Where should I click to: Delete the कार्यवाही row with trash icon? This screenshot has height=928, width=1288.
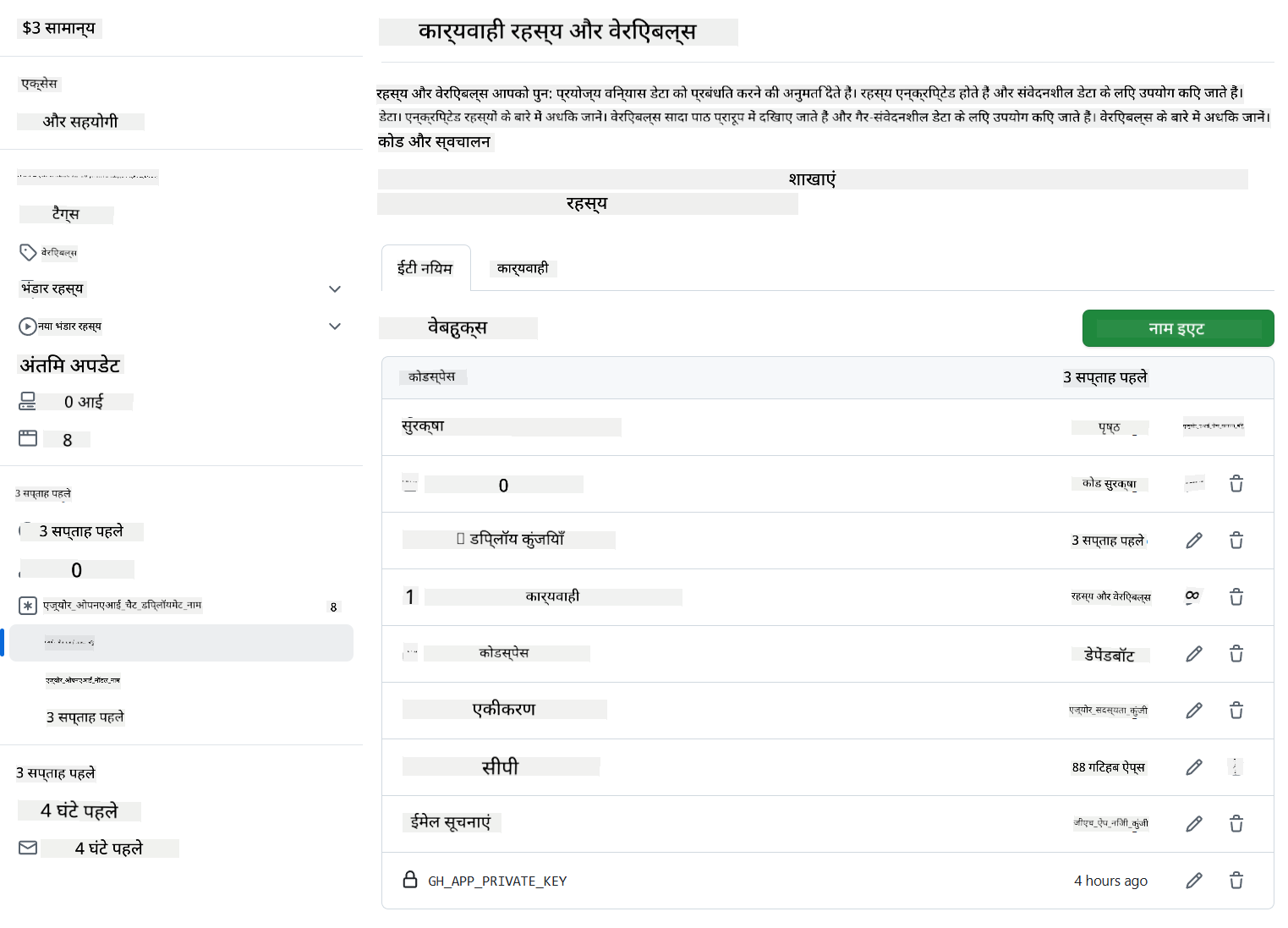[x=1236, y=597]
